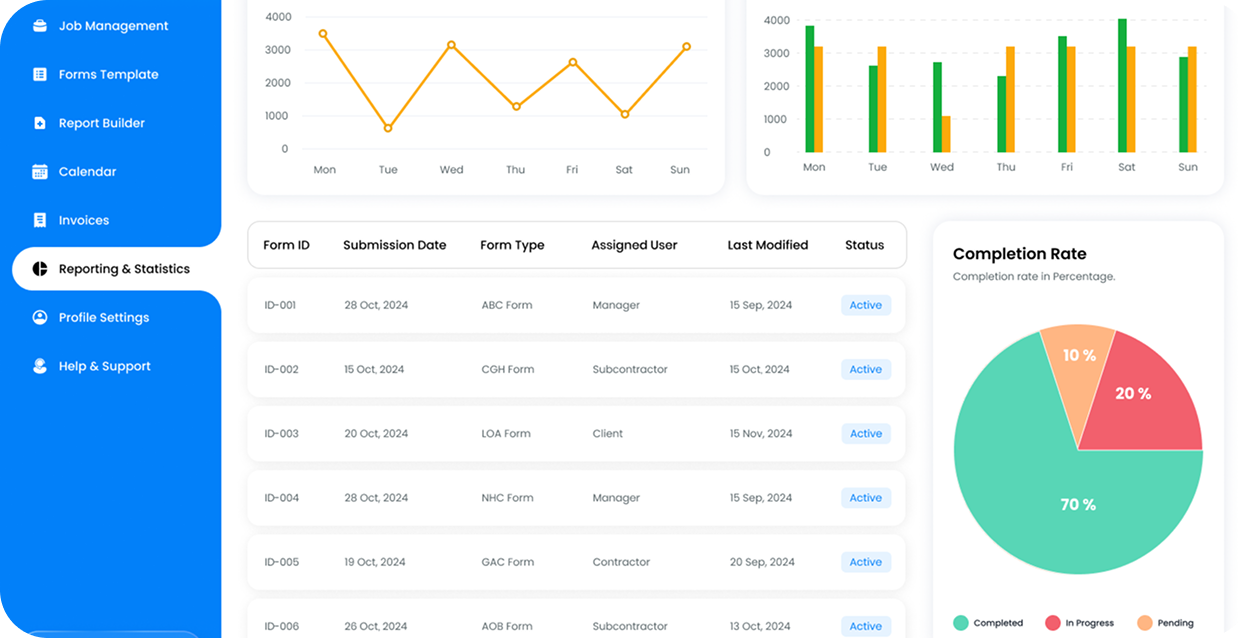Click Active status badge for ID-001
The width and height of the screenshot is (1250, 638).
click(x=865, y=305)
